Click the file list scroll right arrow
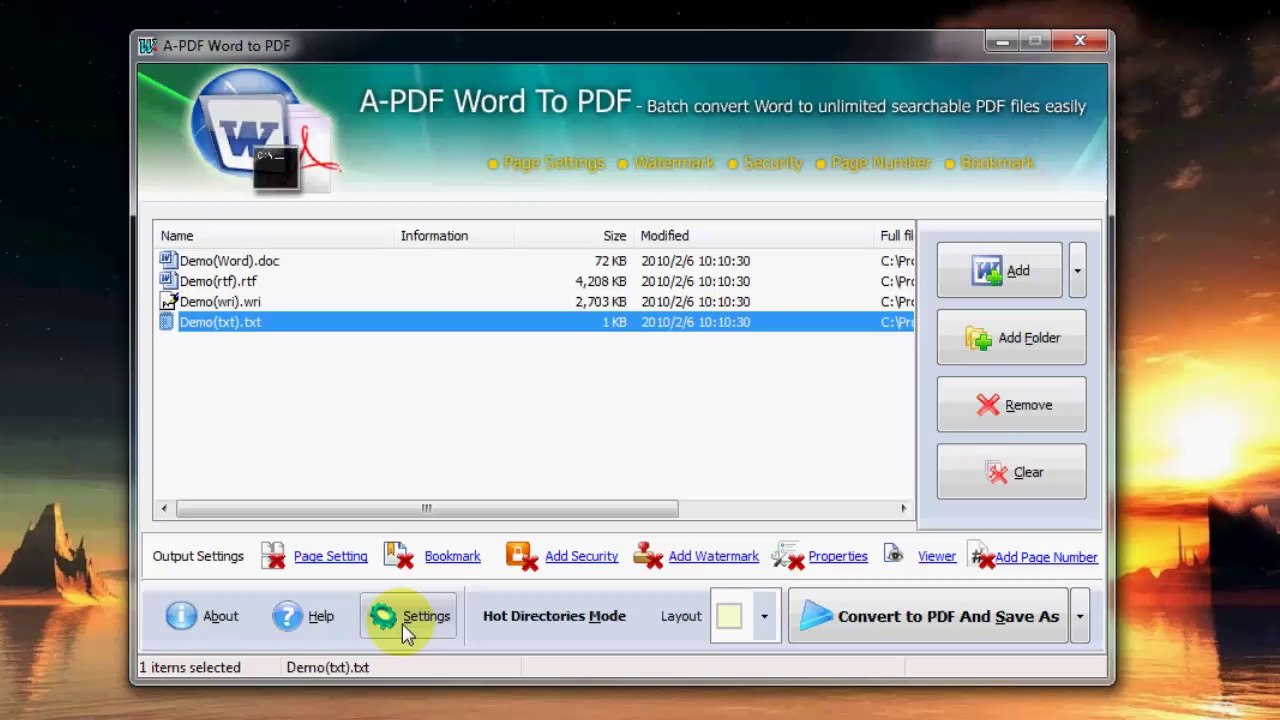Image resolution: width=1280 pixels, height=720 pixels. (904, 509)
